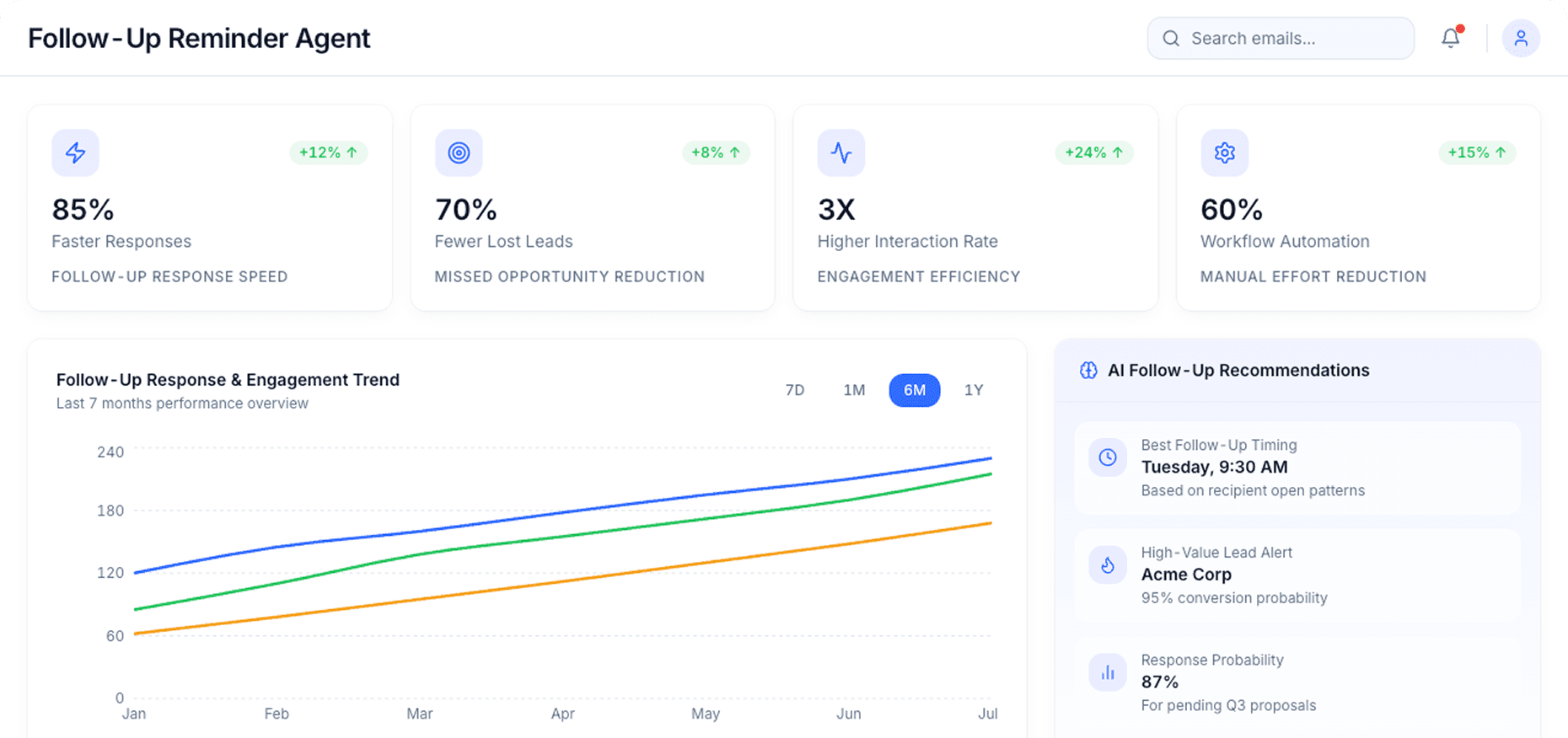
Task: Click the MANUAL EFFORT REDUCTION caption
Action: [1313, 276]
